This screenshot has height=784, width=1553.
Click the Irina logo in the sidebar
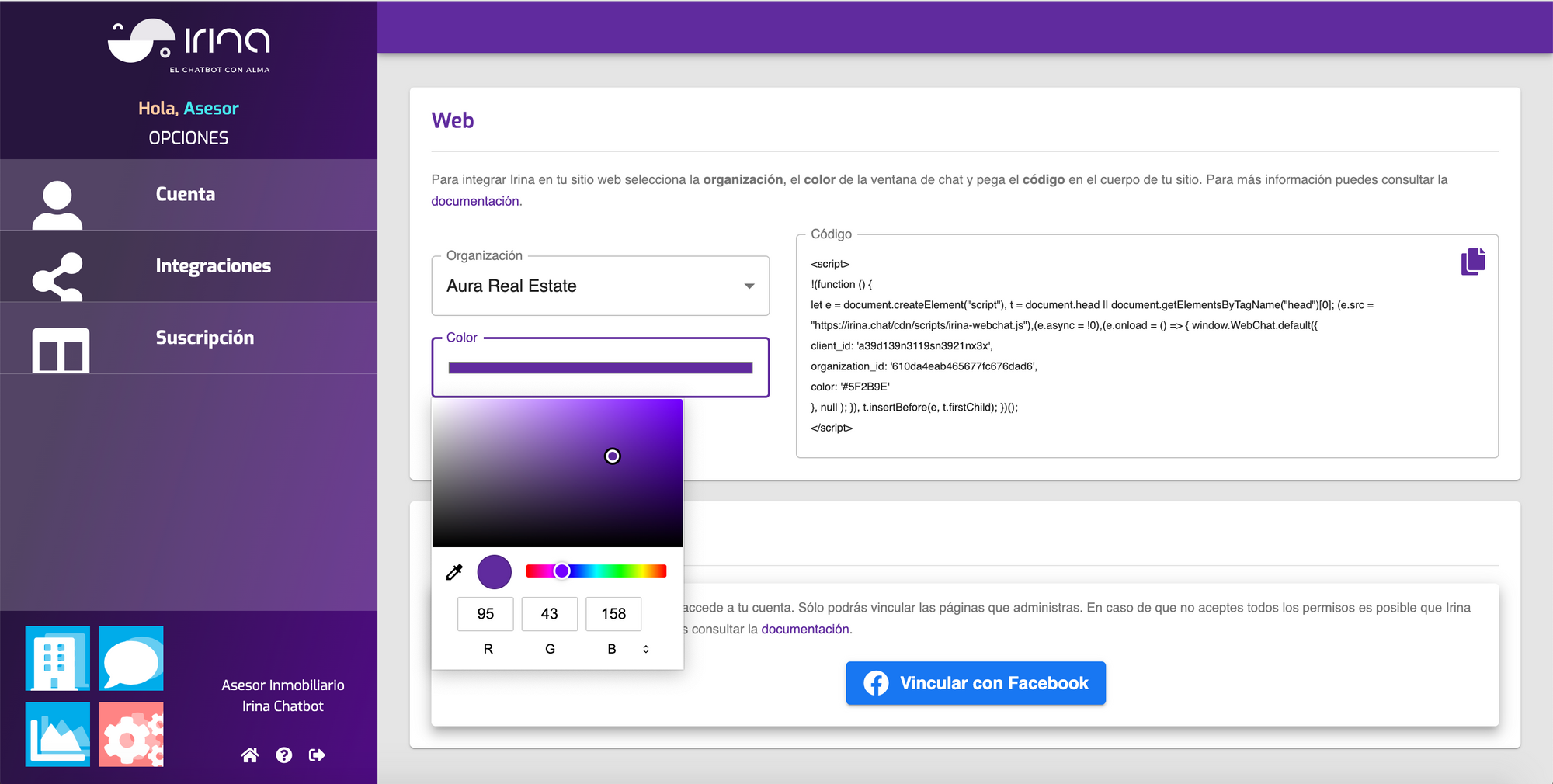pyautogui.click(x=189, y=45)
